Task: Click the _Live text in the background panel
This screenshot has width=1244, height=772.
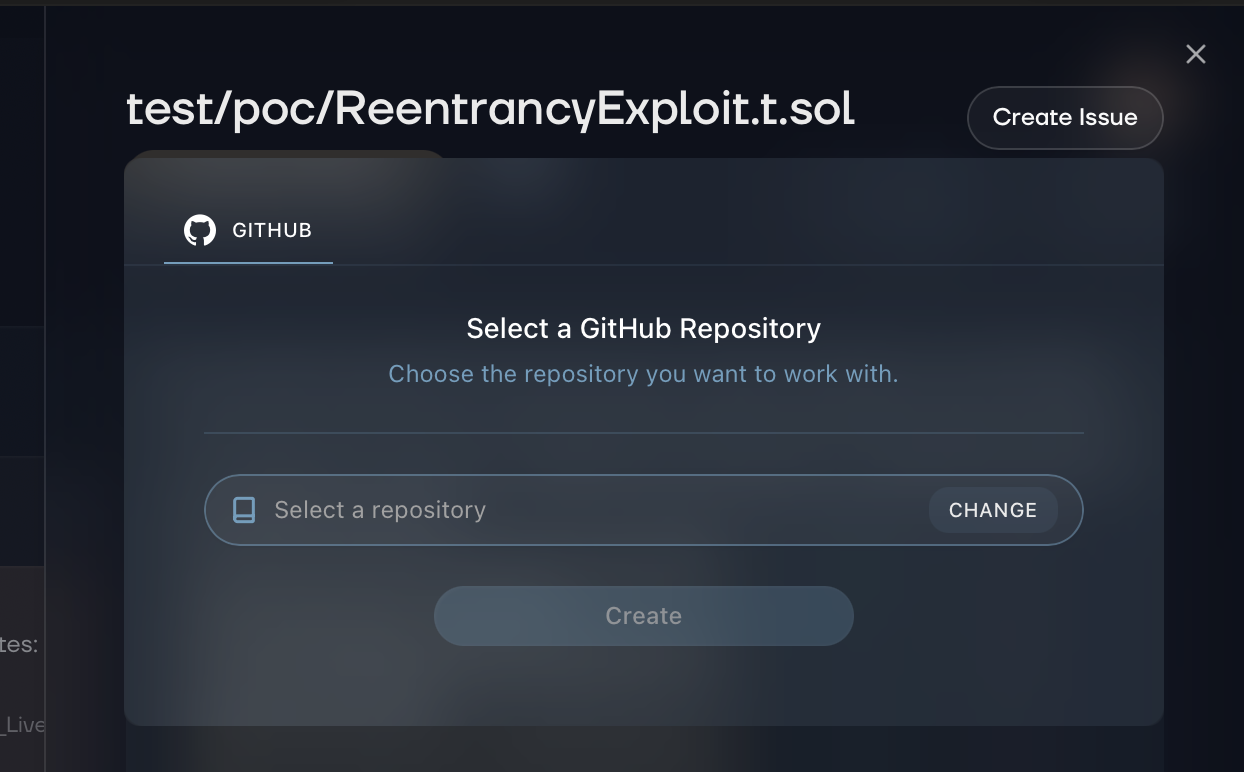Action: (24, 726)
